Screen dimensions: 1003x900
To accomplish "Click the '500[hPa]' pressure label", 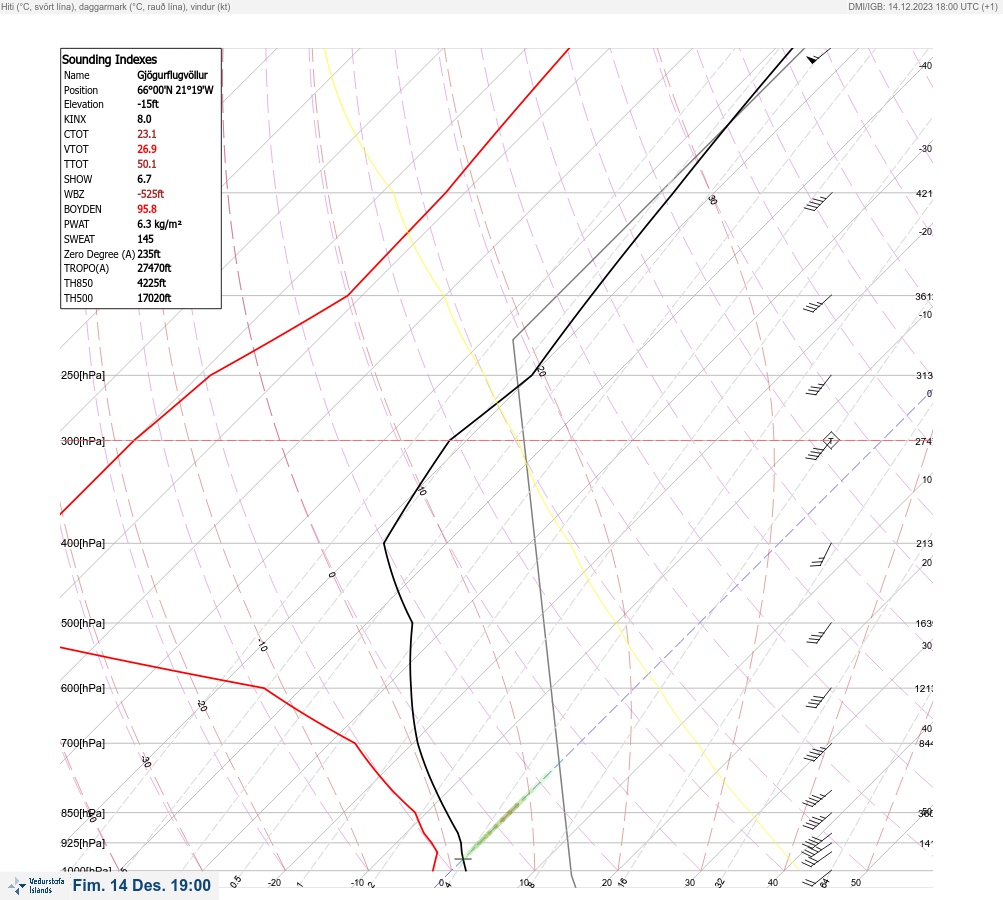I will click(x=83, y=623).
